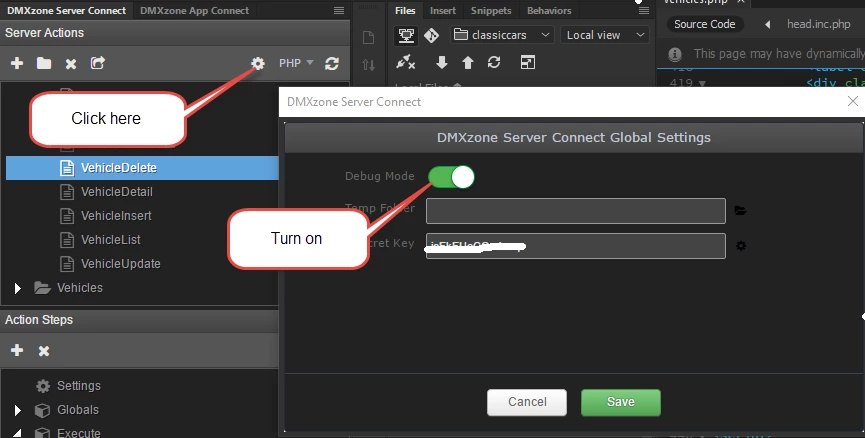Click the synchronize icon in Files panel
Screen dimensions: 865x438
coord(494,62)
